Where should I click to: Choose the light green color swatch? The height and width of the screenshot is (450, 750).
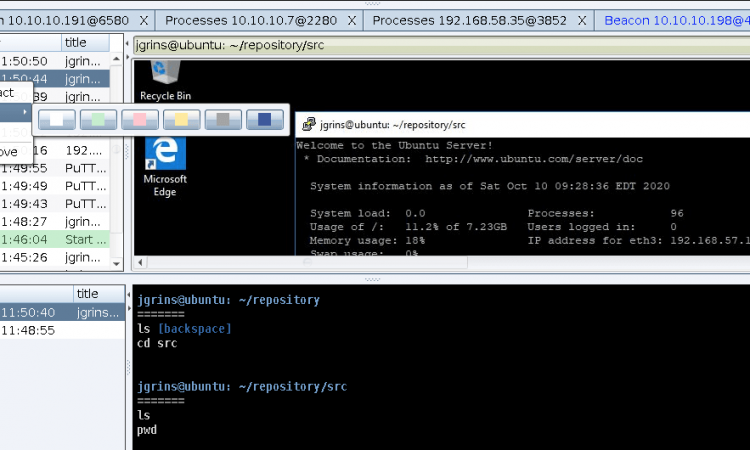(98, 120)
